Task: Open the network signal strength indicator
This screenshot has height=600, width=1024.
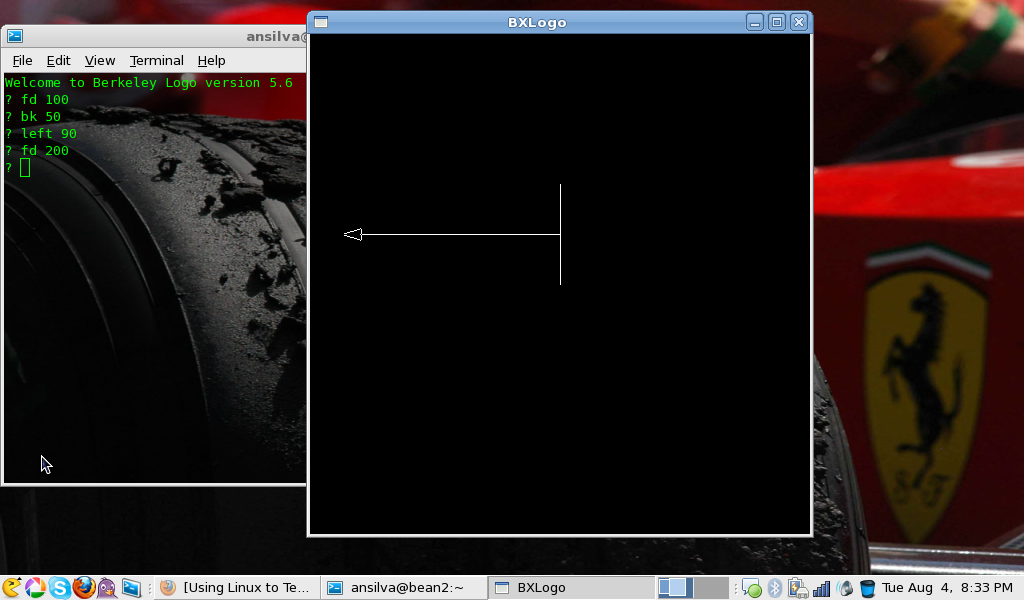Action: 821,588
